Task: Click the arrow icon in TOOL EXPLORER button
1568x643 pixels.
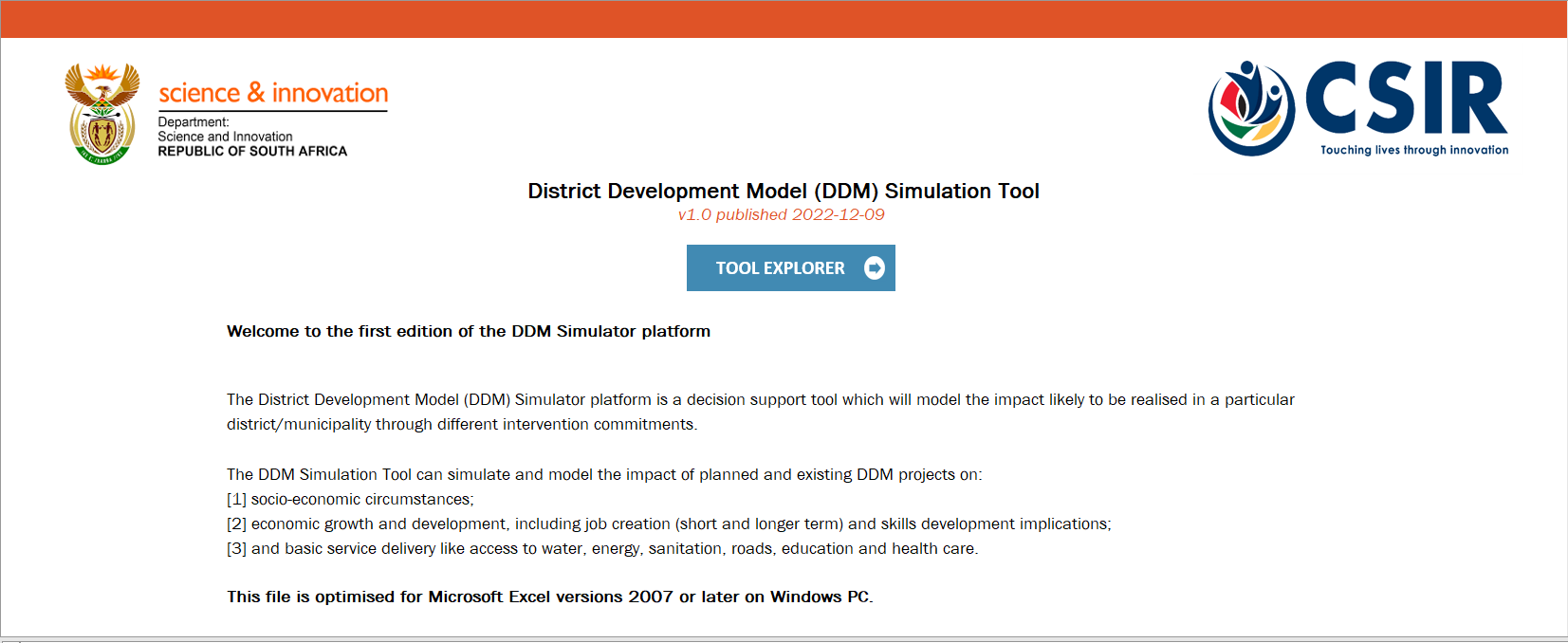Action: point(875,268)
